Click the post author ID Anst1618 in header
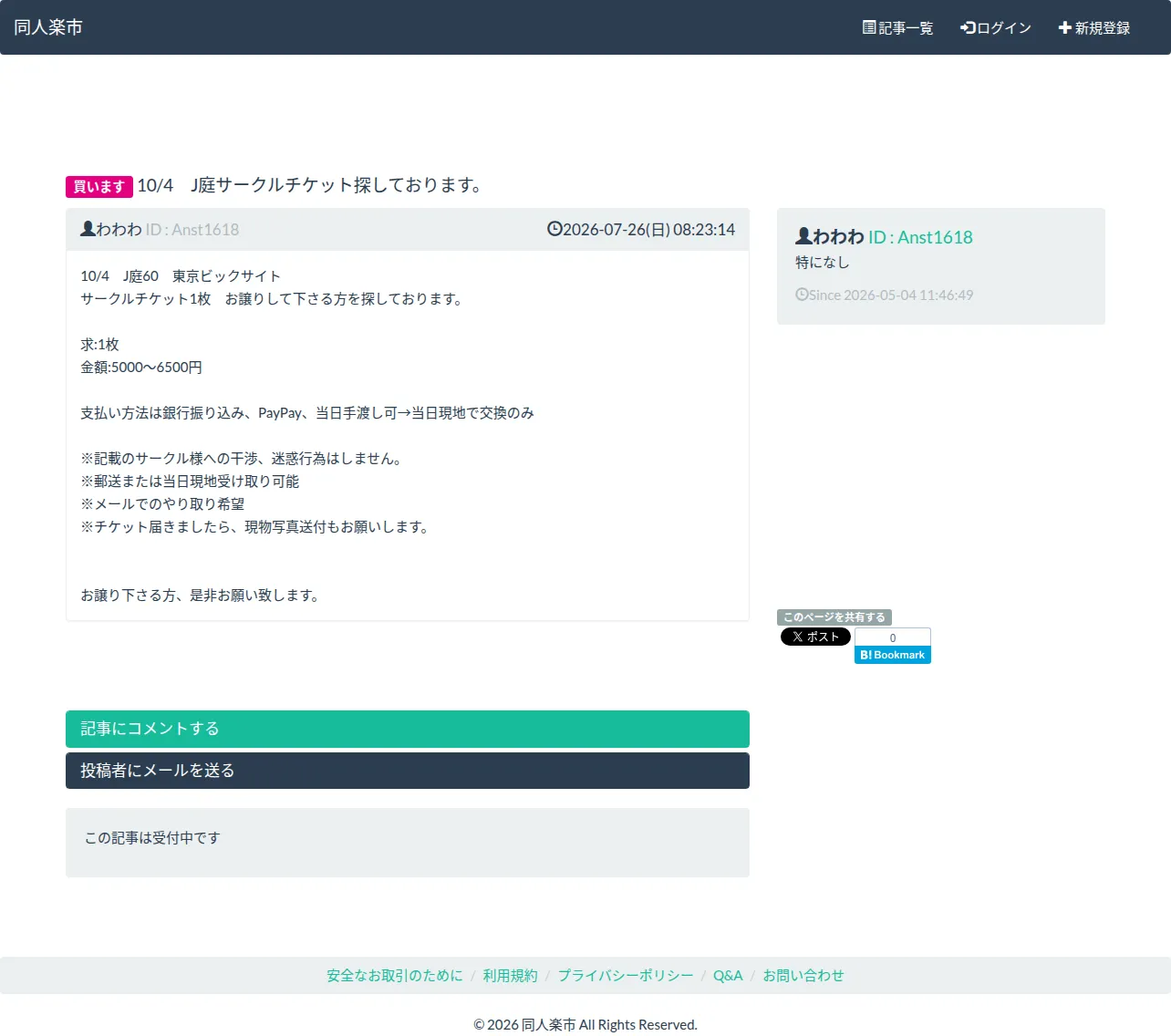Viewport: 1171px width, 1036px height. click(192, 230)
